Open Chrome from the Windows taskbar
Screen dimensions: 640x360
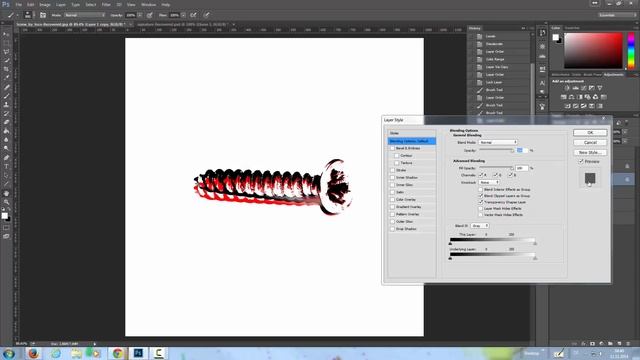pyautogui.click(x=118, y=353)
